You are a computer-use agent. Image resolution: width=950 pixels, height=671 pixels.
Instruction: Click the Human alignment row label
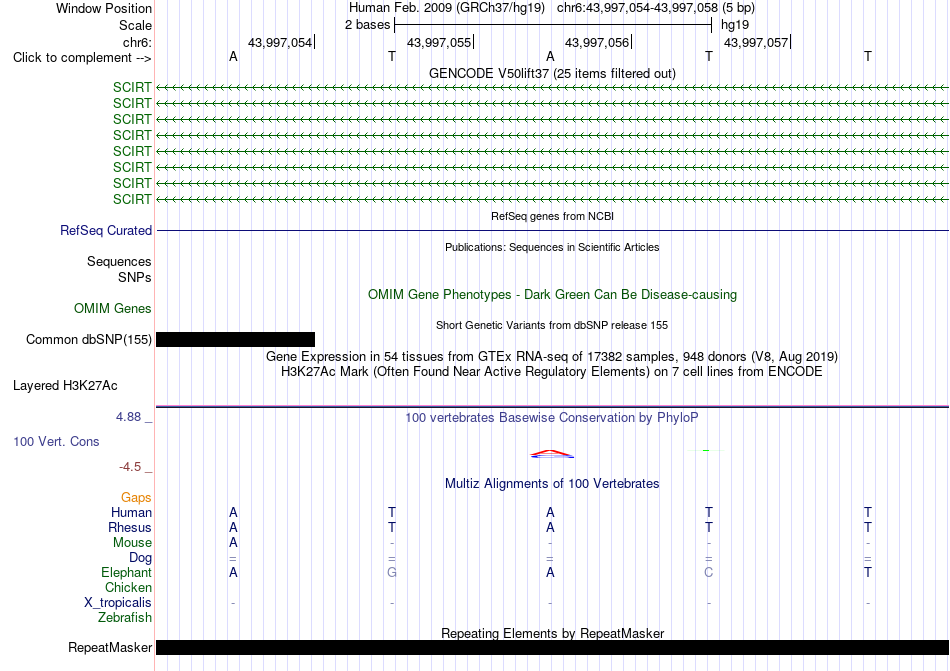tap(131, 512)
